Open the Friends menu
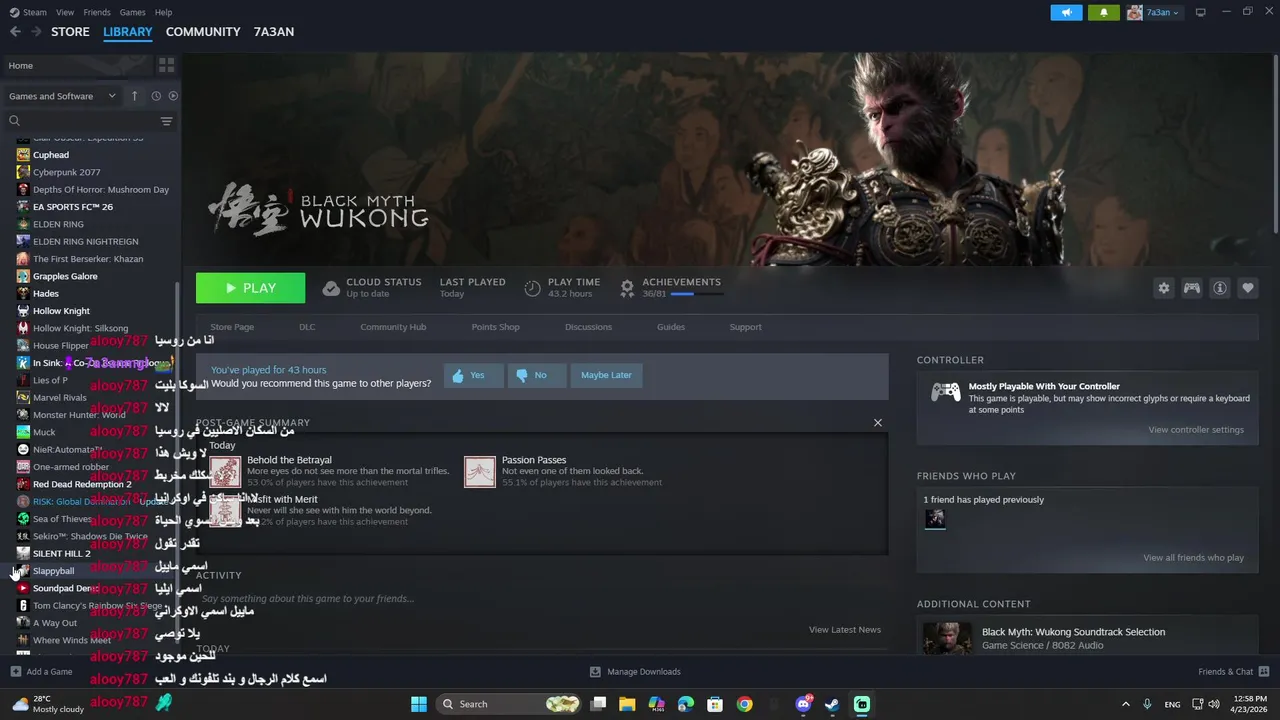Viewport: 1280px width, 720px height. coord(97,12)
